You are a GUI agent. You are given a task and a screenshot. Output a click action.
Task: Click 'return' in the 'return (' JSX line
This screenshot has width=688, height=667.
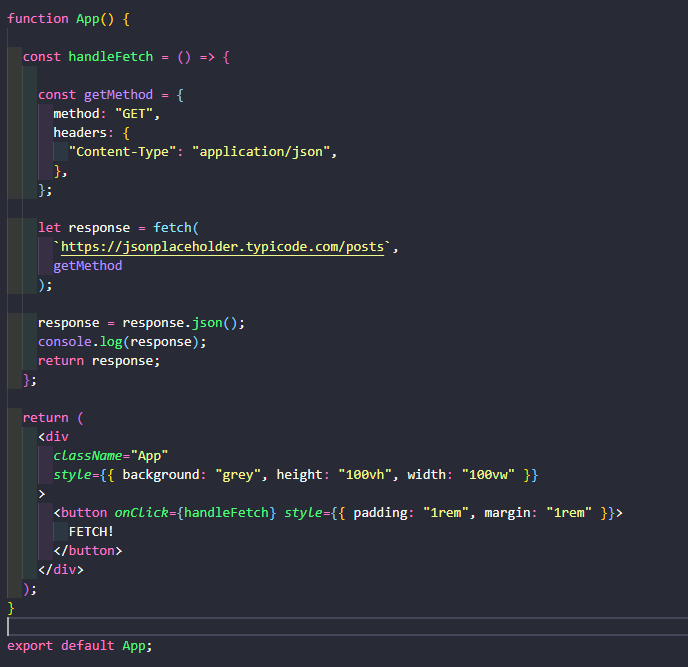[46, 418]
